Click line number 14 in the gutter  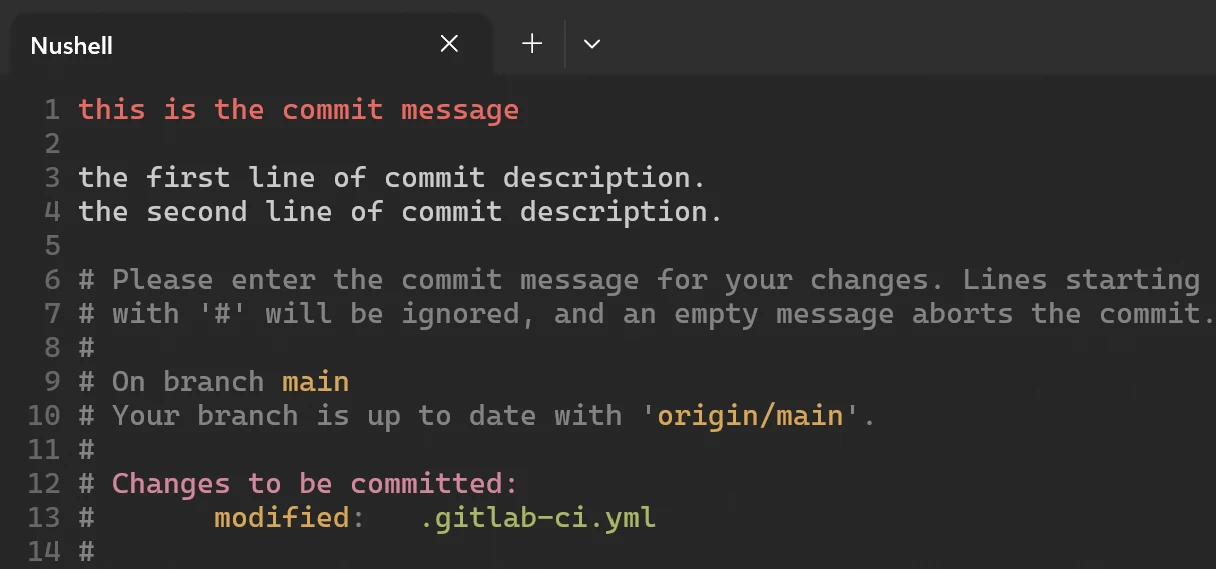tap(44, 552)
